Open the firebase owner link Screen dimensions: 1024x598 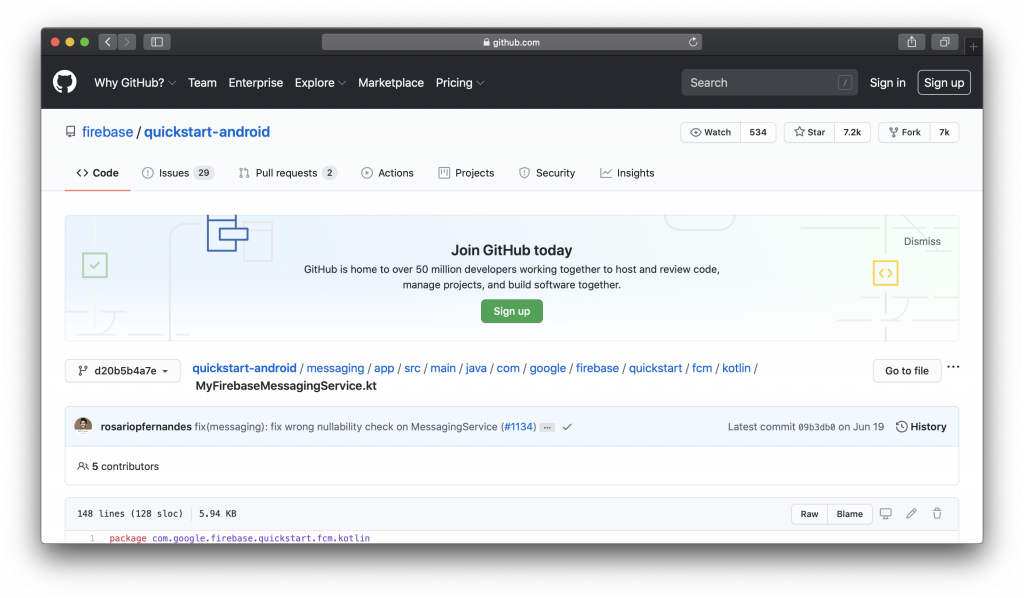point(108,132)
